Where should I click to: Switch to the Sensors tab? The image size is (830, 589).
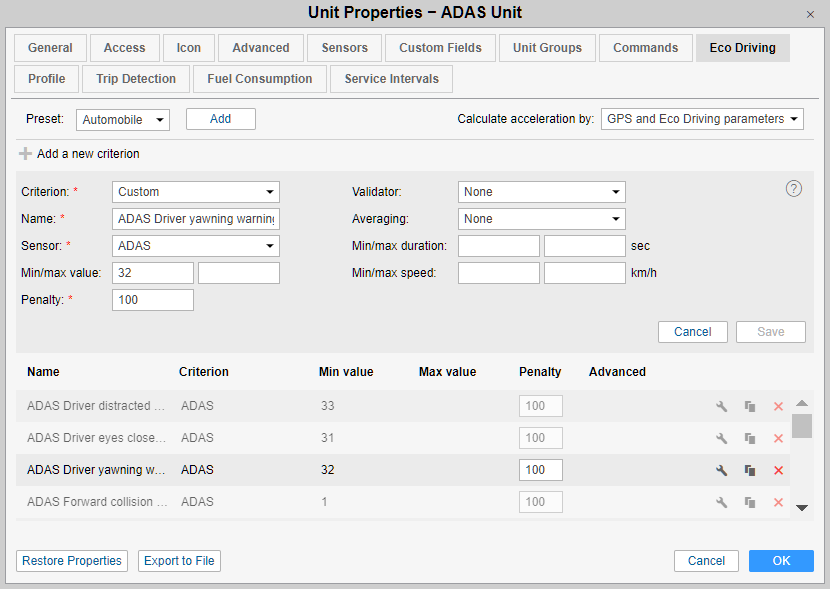tap(344, 48)
